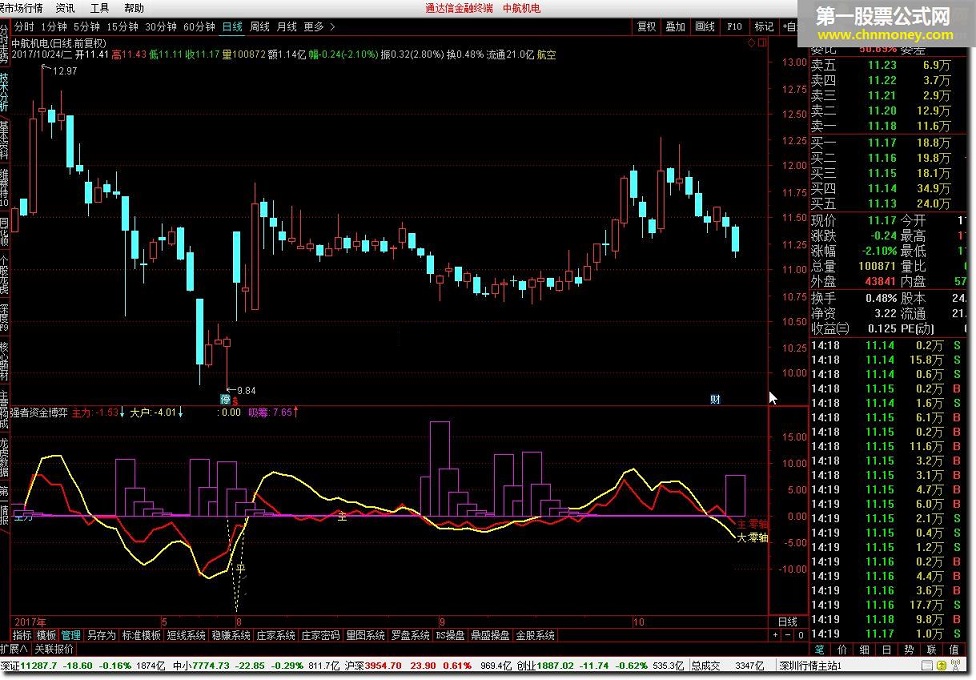Screen dimensions: 976x680
Task: Switch chart to 分时 period
Action: [x=24, y=27]
